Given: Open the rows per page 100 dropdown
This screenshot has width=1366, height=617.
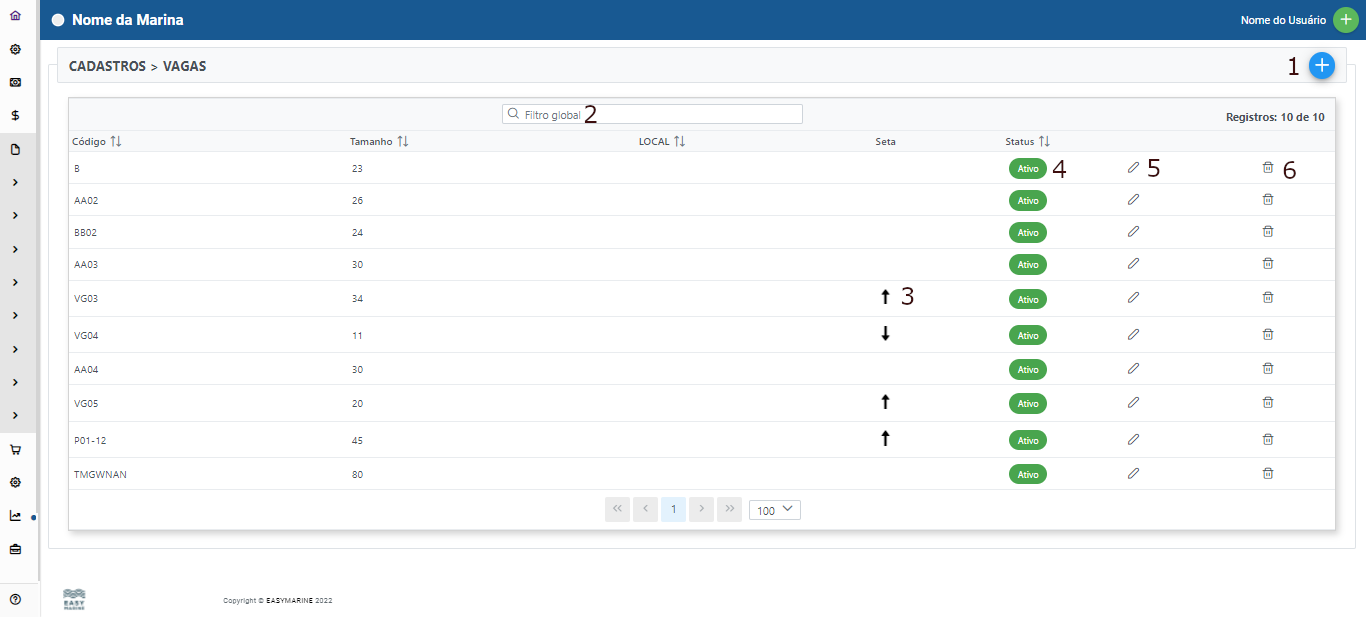Looking at the screenshot, I should [x=775, y=510].
